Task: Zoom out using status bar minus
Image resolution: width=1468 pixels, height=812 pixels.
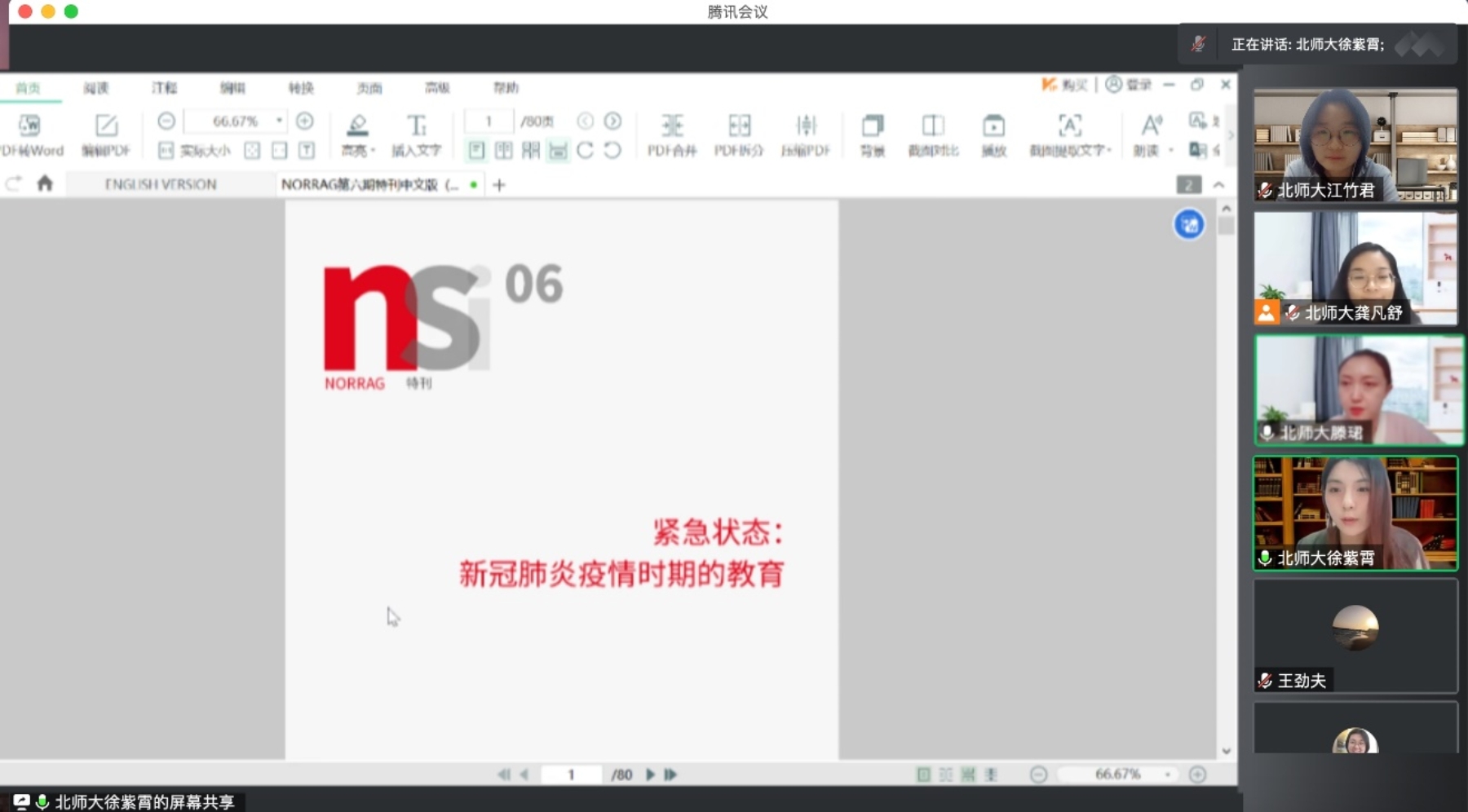Action: (x=1038, y=774)
